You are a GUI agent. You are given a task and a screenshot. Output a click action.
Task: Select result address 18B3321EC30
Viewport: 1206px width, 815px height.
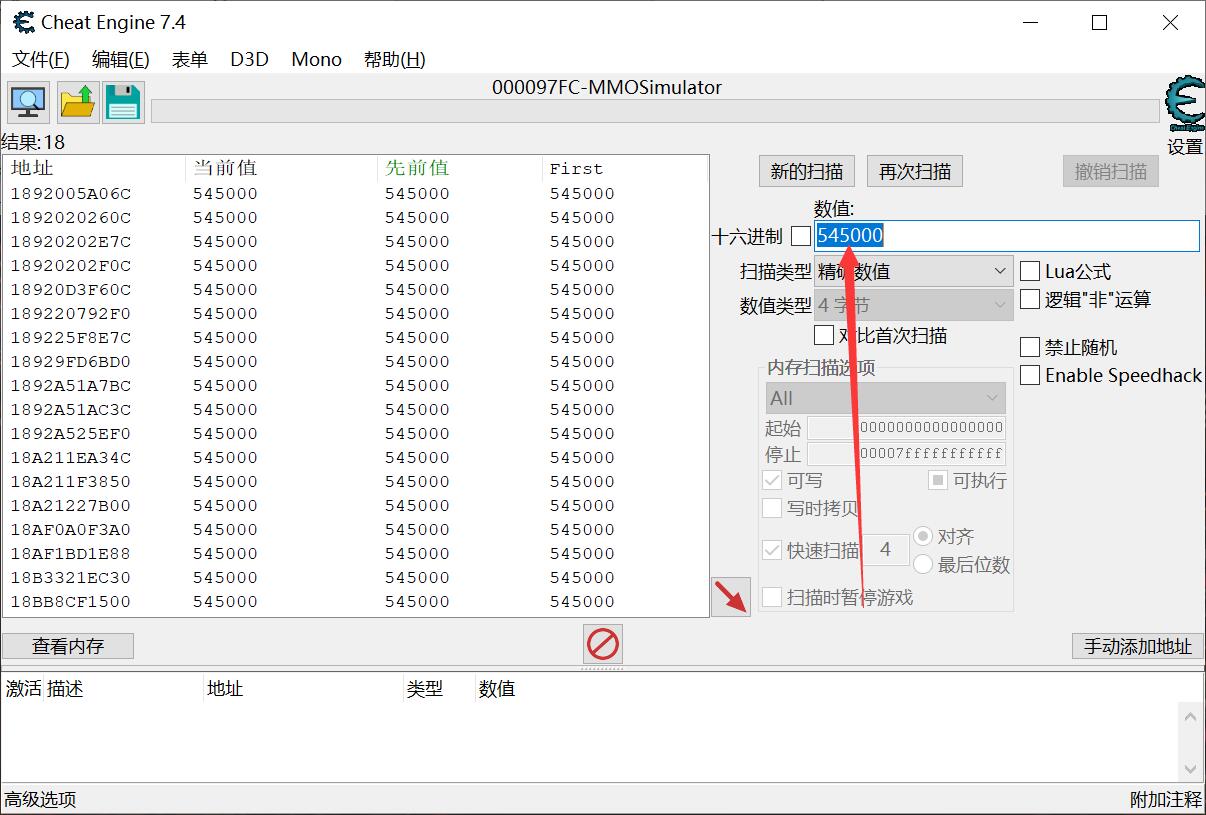(71, 577)
